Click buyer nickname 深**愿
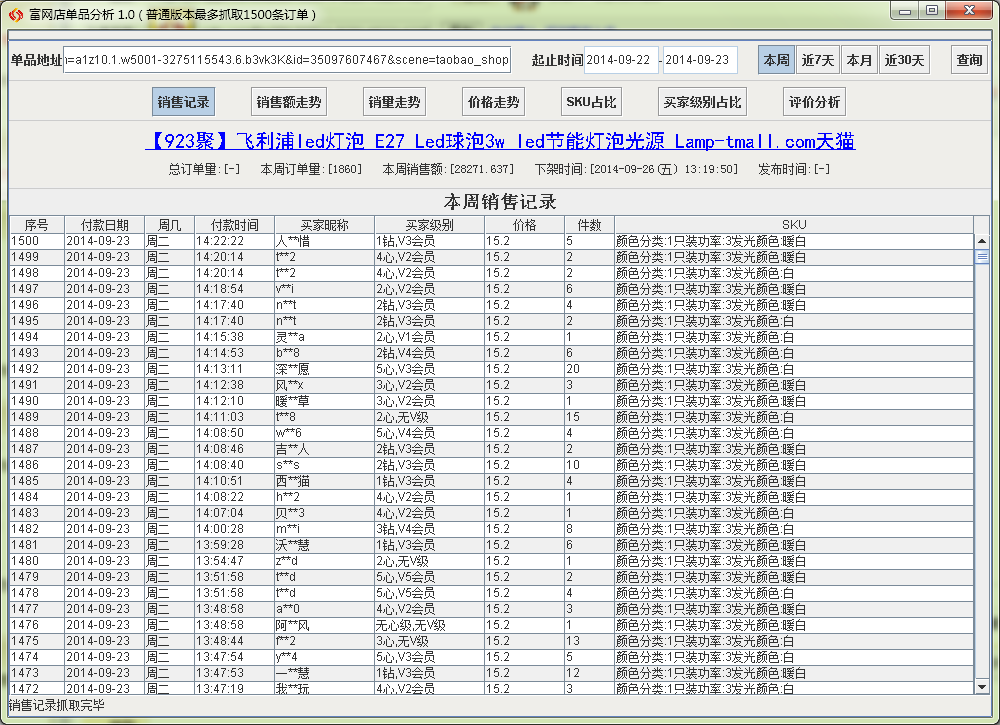Image resolution: width=1000 pixels, height=725 pixels. [324, 369]
